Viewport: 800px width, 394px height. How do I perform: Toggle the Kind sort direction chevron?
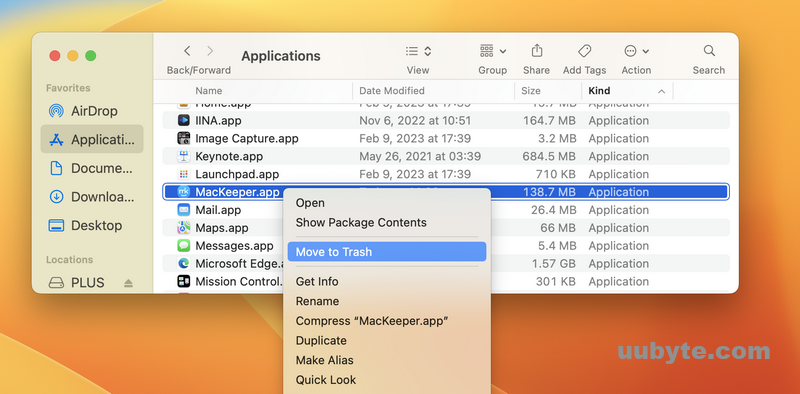[662, 91]
